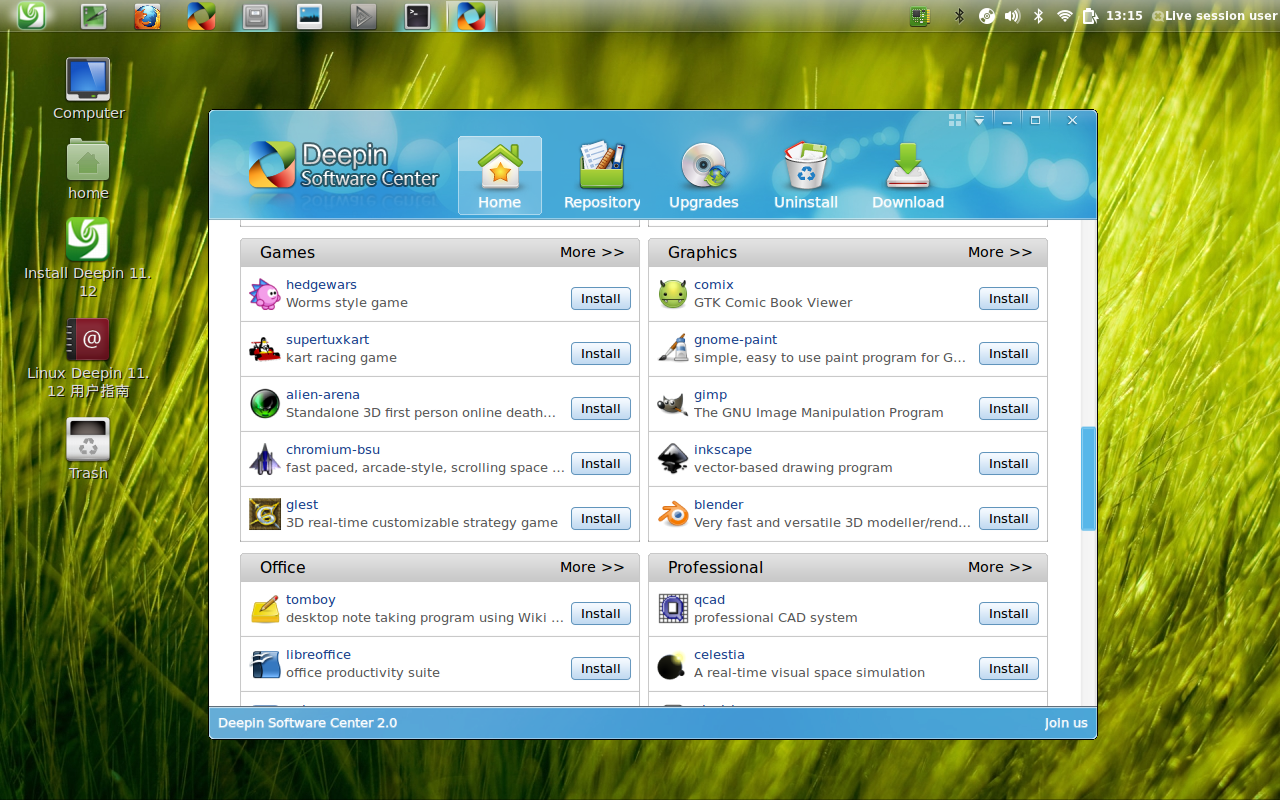Open the window menu dropdown arrow
Viewport: 1280px width, 800px height.
(x=979, y=119)
